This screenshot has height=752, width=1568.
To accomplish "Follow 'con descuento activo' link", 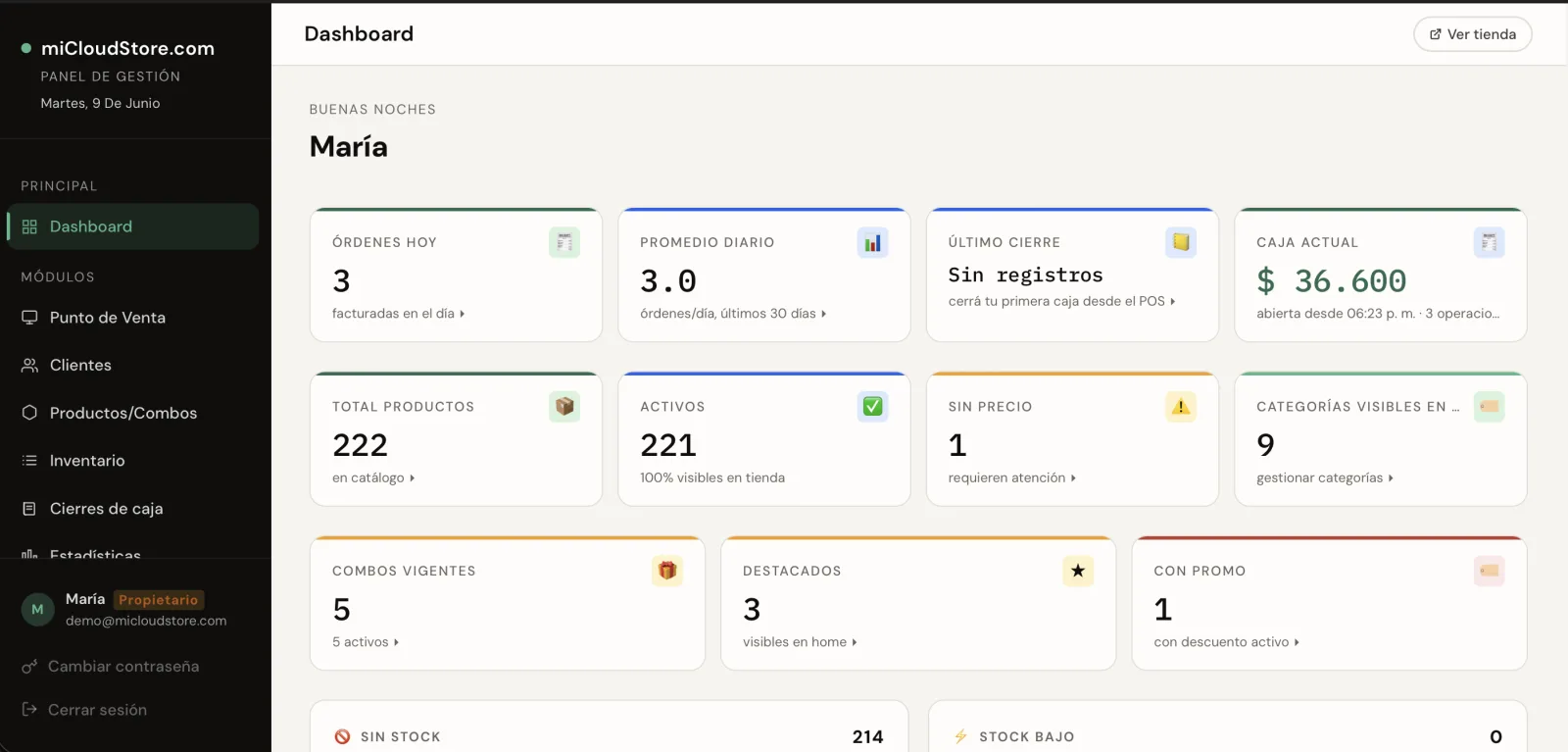I will pyautogui.click(x=1226, y=642).
